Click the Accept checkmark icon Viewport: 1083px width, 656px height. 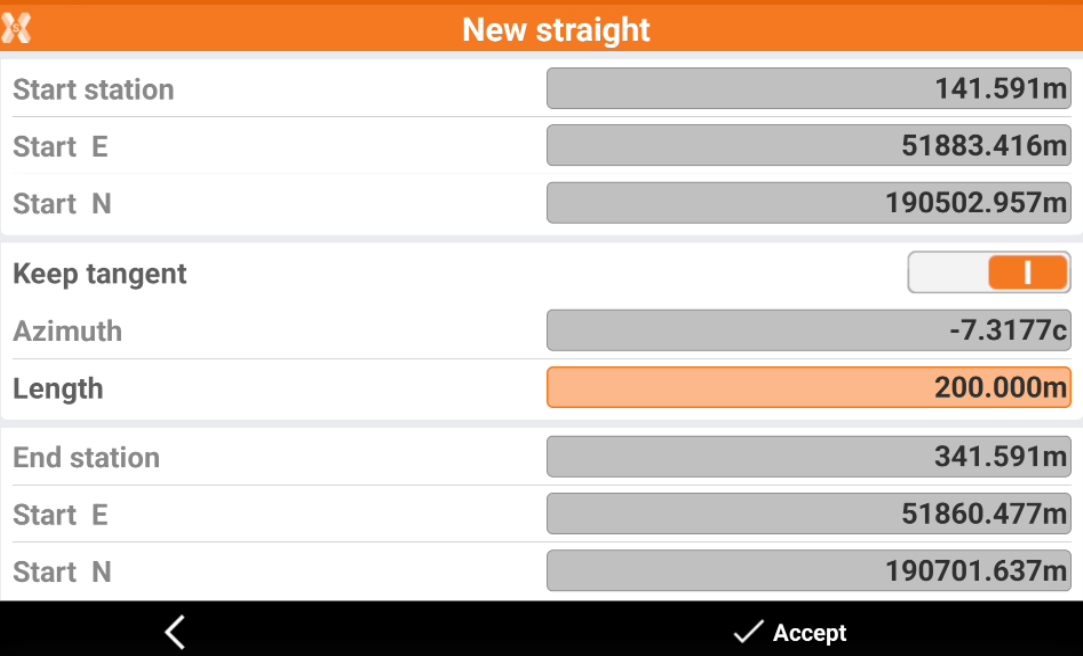(747, 632)
